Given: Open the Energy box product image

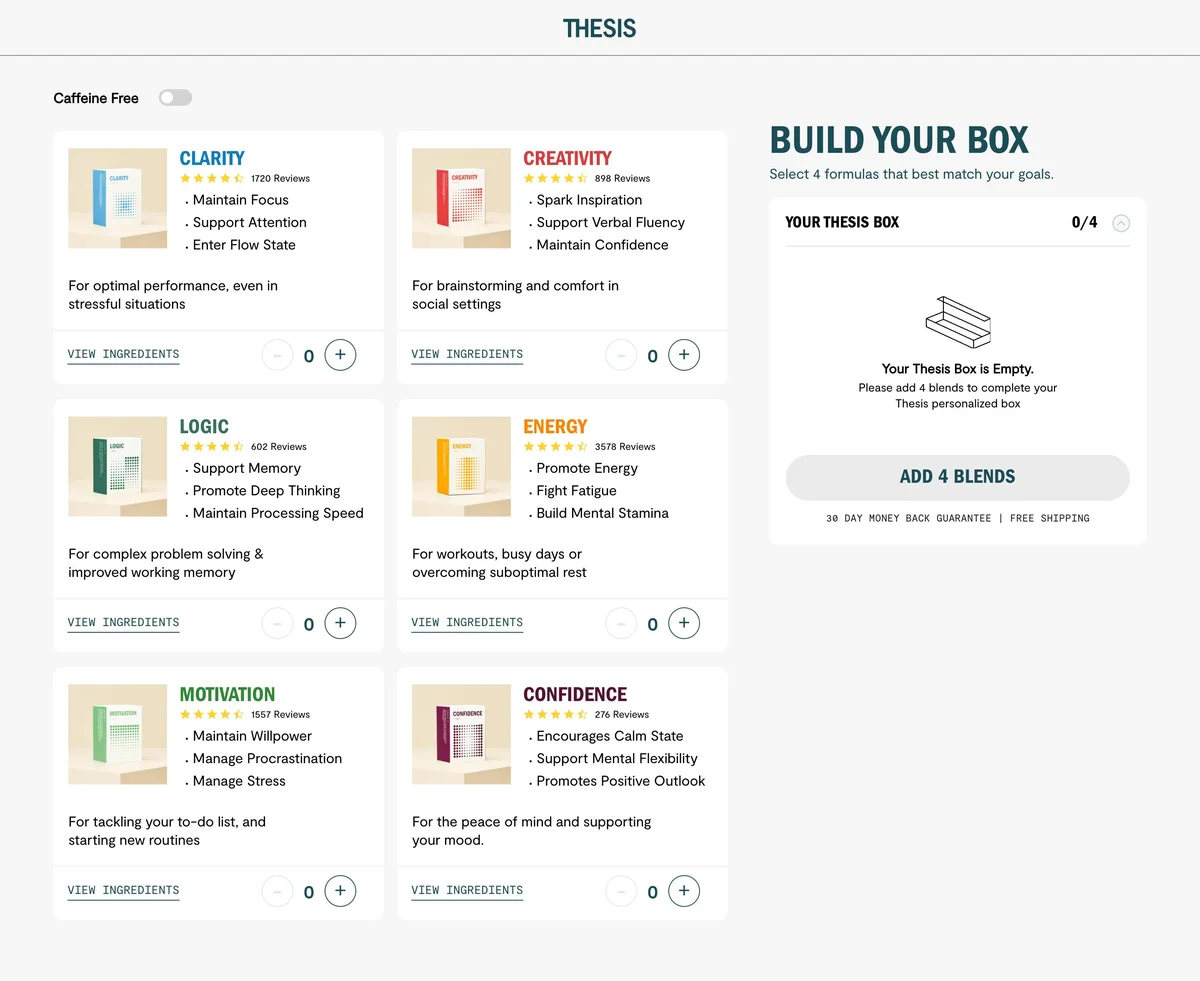Looking at the screenshot, I should [x=461, y=466].
